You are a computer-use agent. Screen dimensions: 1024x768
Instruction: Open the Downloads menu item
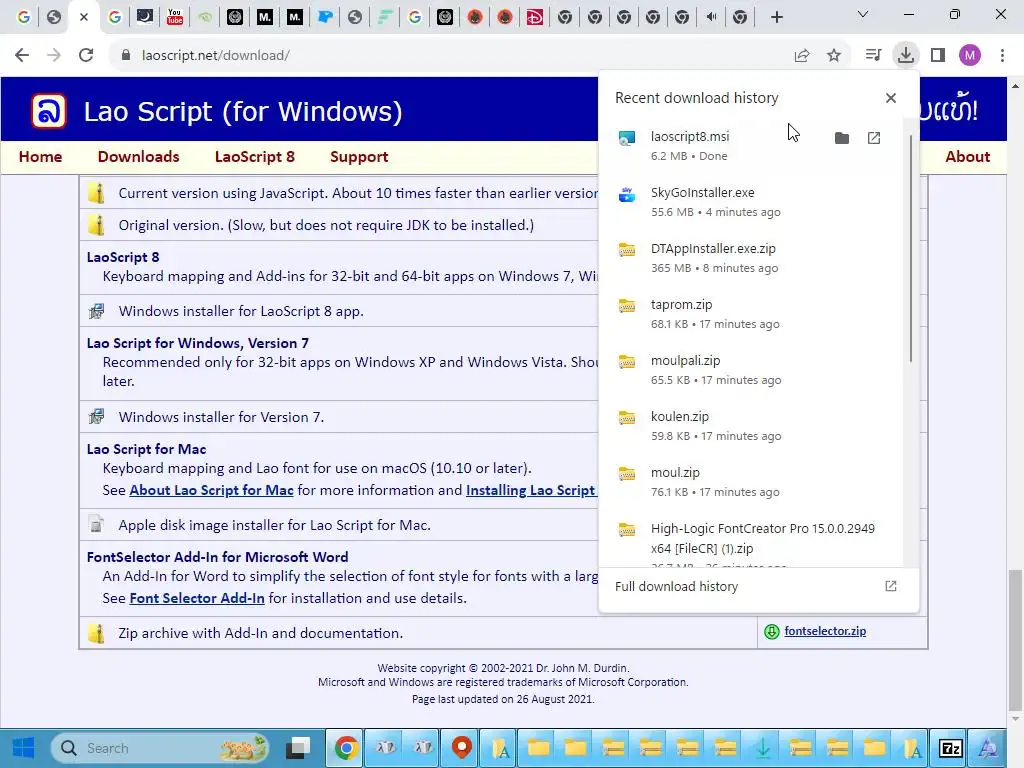(138, 157)
